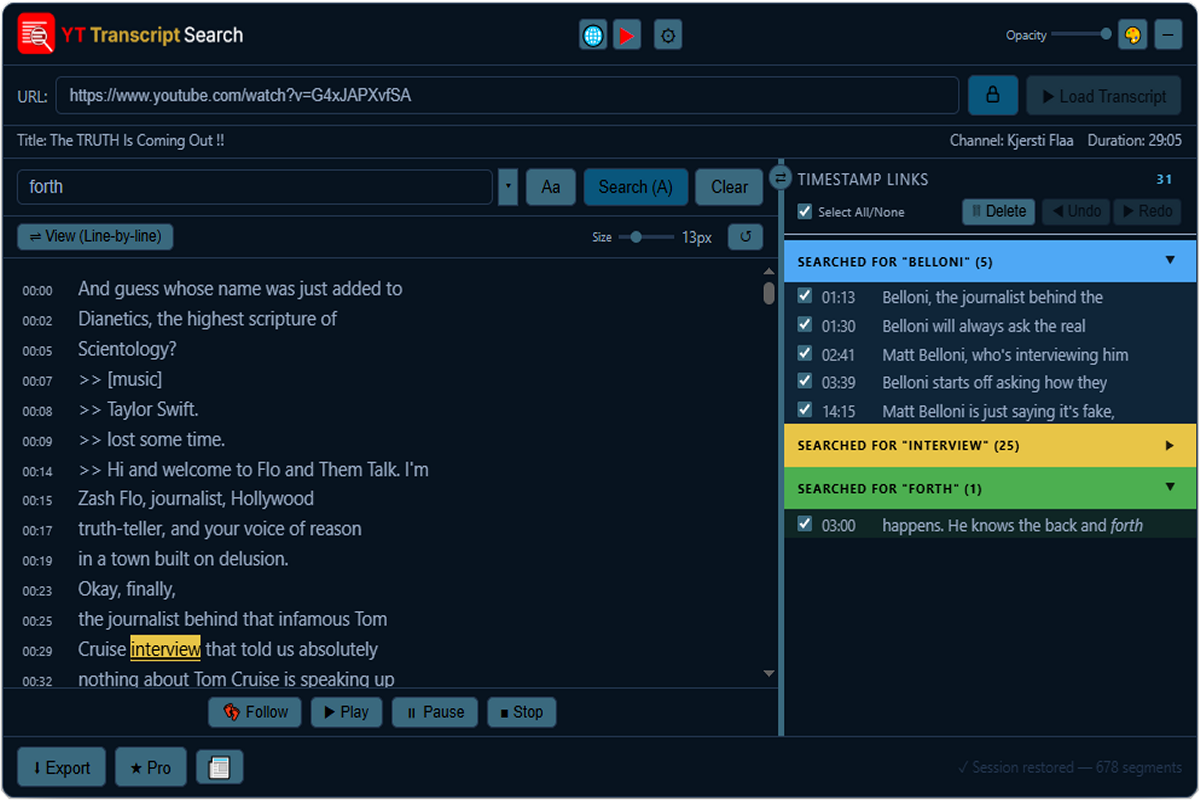
Task: Click the Stop playback button
Action: point(521,712)
